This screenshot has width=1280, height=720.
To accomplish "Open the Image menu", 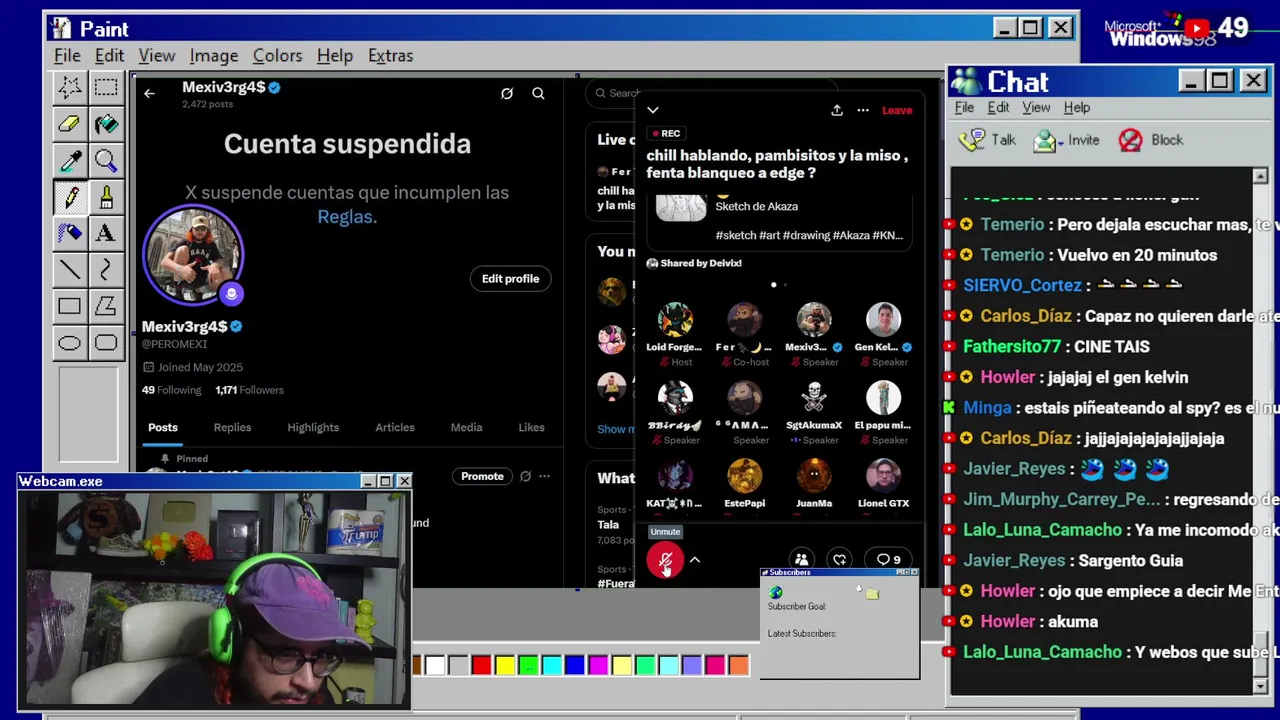I will 213,55.
